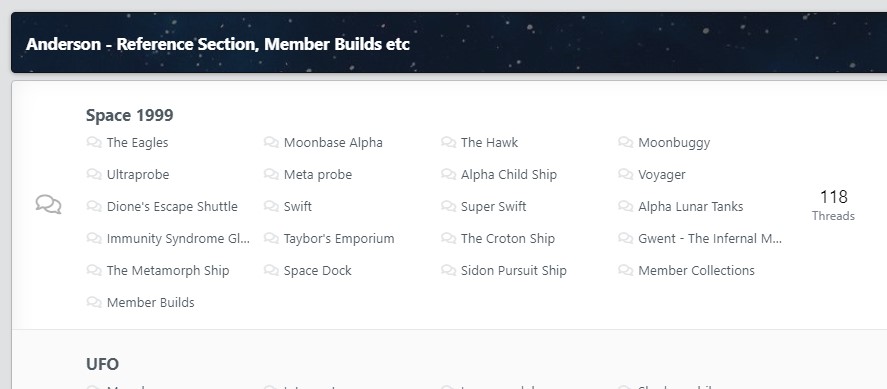Go to Dione's Escape Shuttle sub-forum
Viewport: 887px width, 389px height.
[172, 207]
